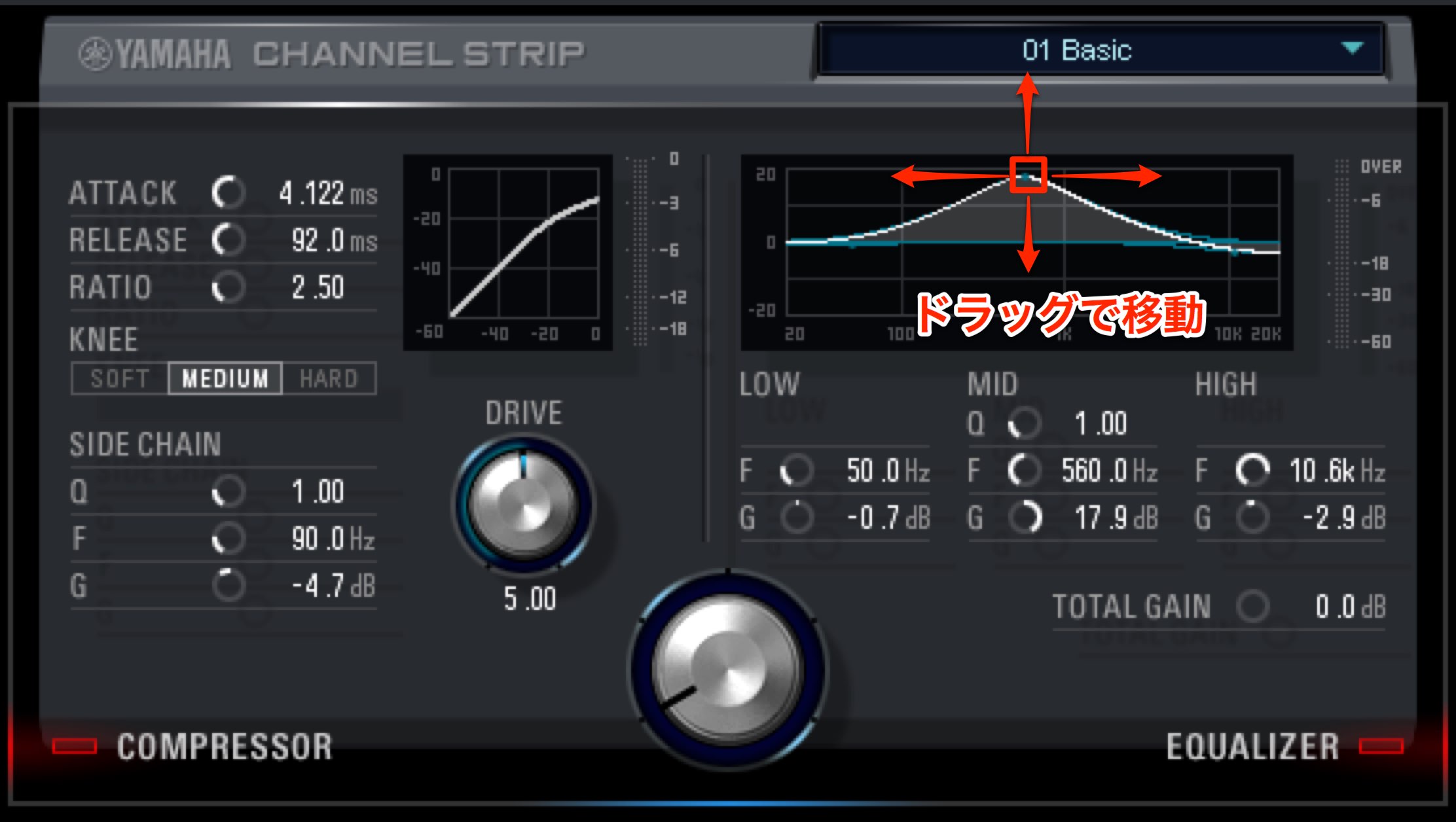Click the mid gain value 17.9 dB
This screenshot has height=822, width=1456.
[x=1116, y=518]
